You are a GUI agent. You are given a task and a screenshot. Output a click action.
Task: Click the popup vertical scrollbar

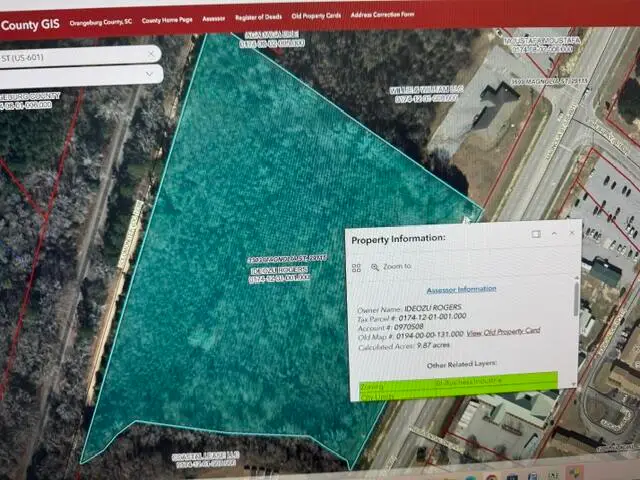[x=576, y=298]
